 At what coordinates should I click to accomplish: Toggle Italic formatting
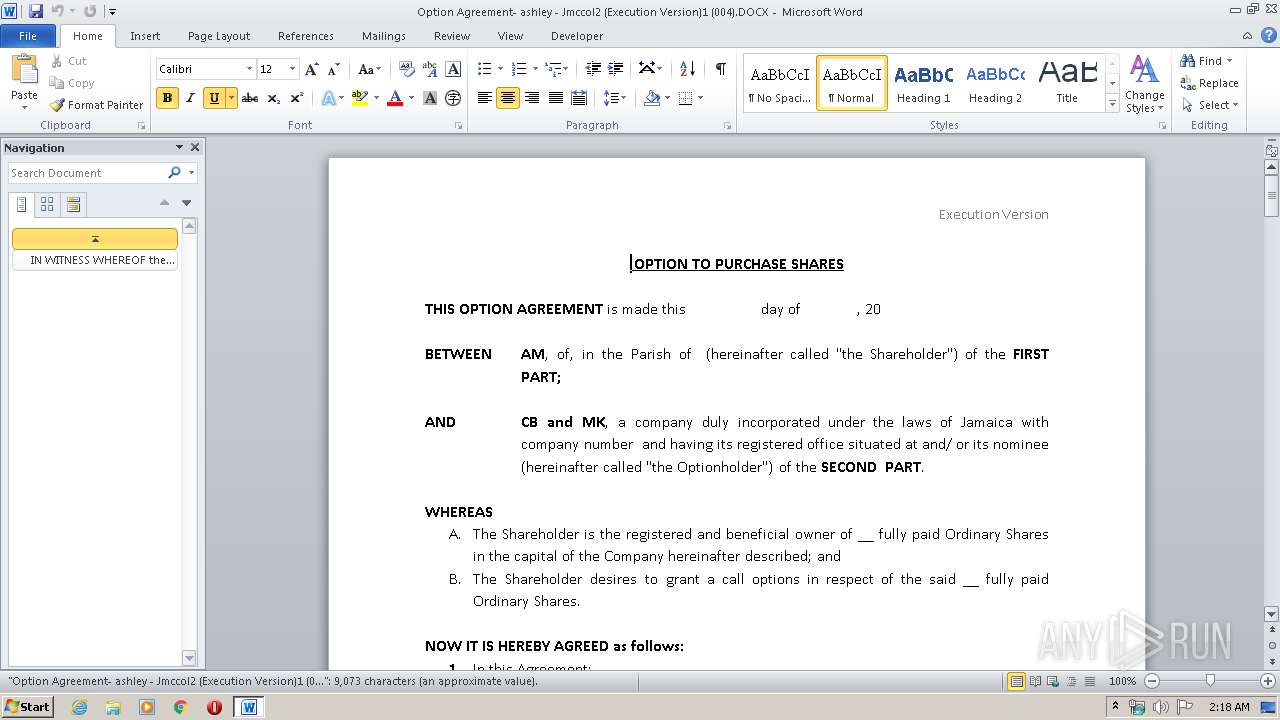190,98
